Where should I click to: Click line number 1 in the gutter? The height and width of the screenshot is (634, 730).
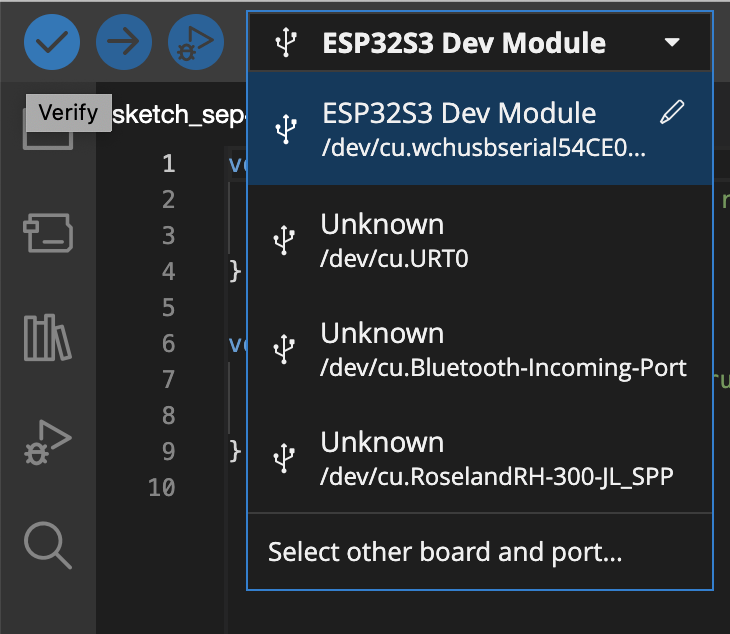(x=169, y=164)
